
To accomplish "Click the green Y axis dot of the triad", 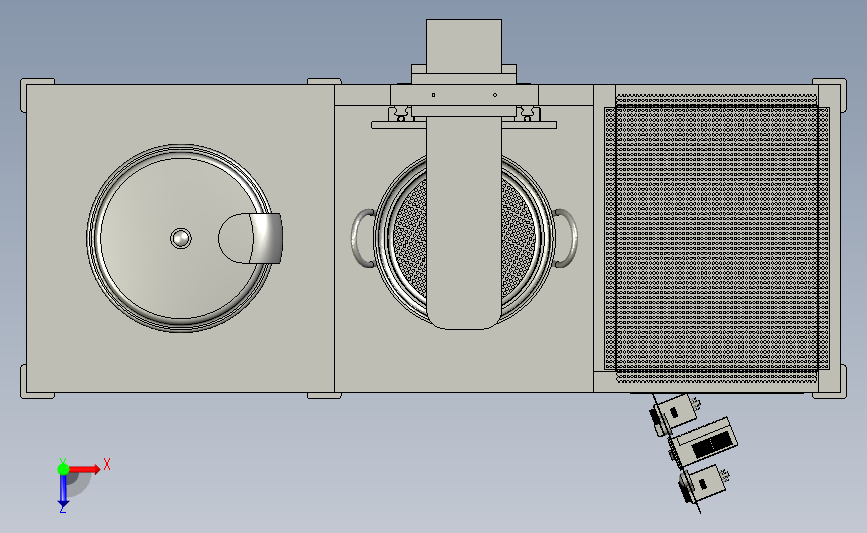I will click(x=63, y=469).
